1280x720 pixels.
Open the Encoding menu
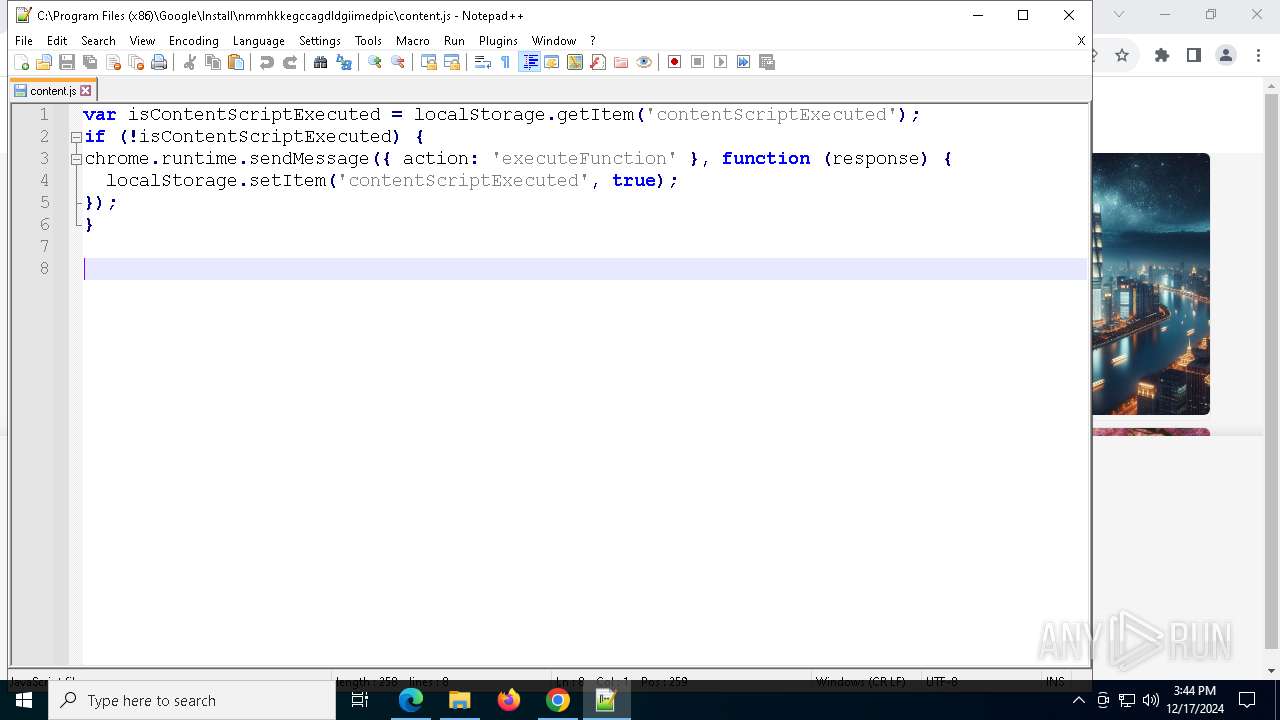click(193, 41)
